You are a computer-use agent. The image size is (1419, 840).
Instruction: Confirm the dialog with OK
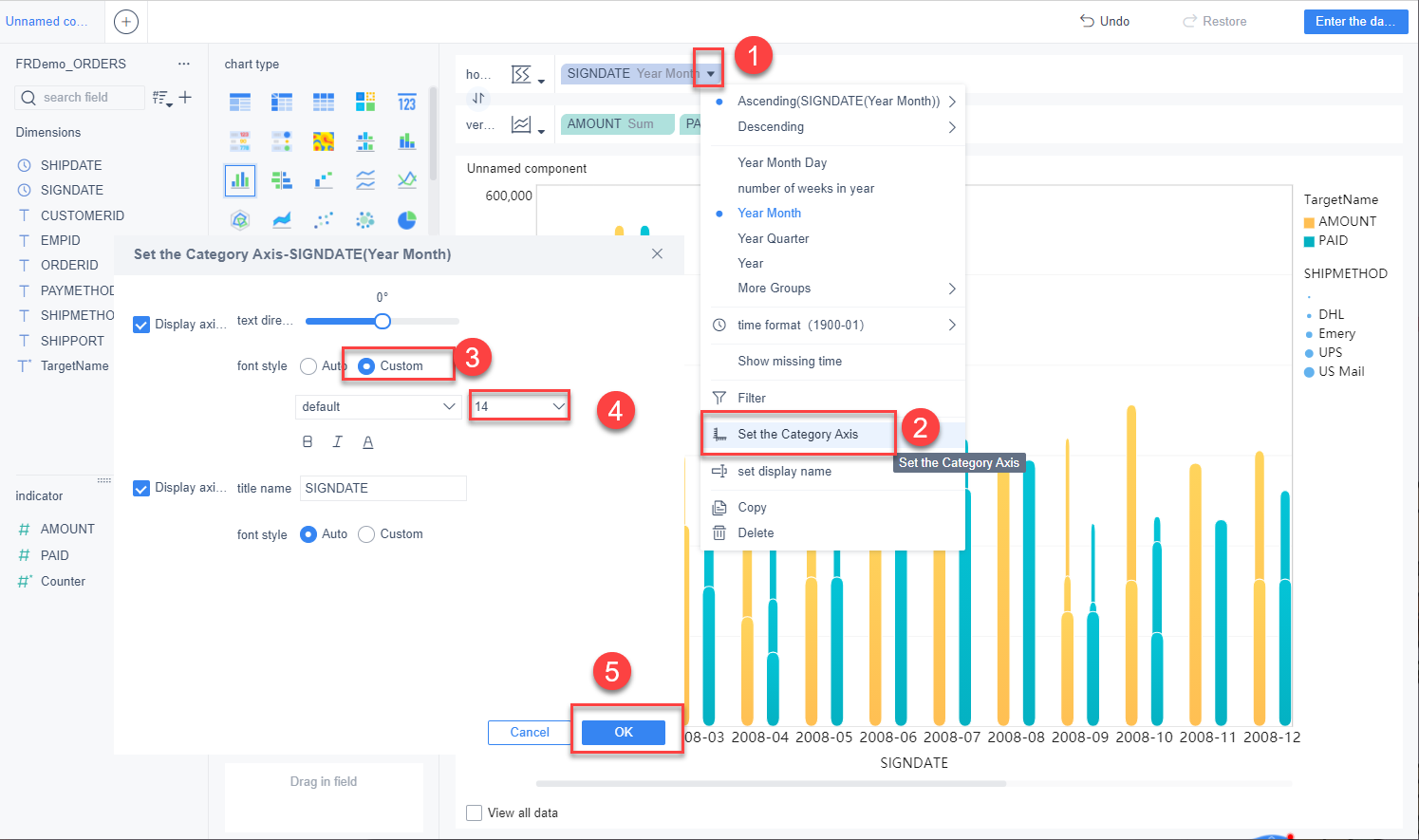624,732
